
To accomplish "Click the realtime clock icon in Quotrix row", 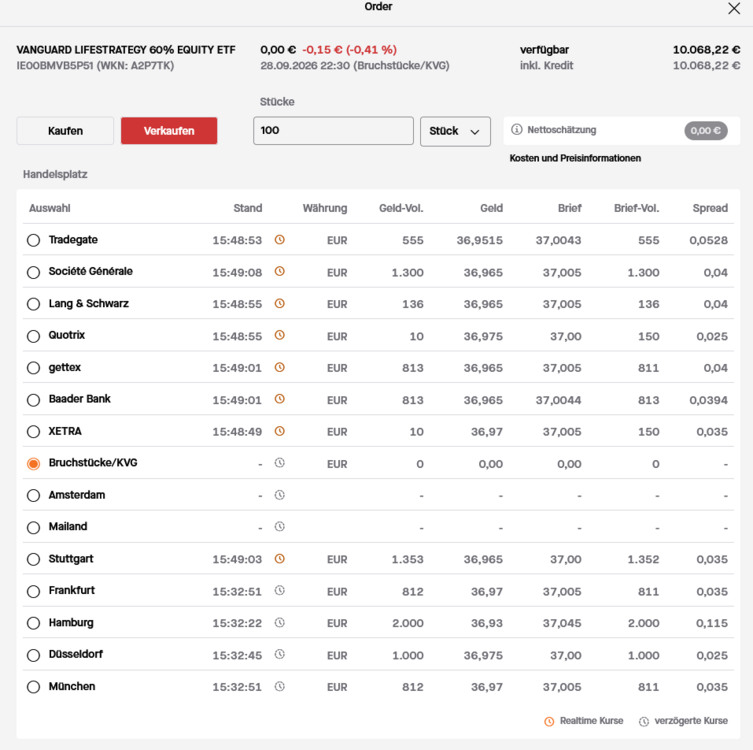I will coord(279,335).
